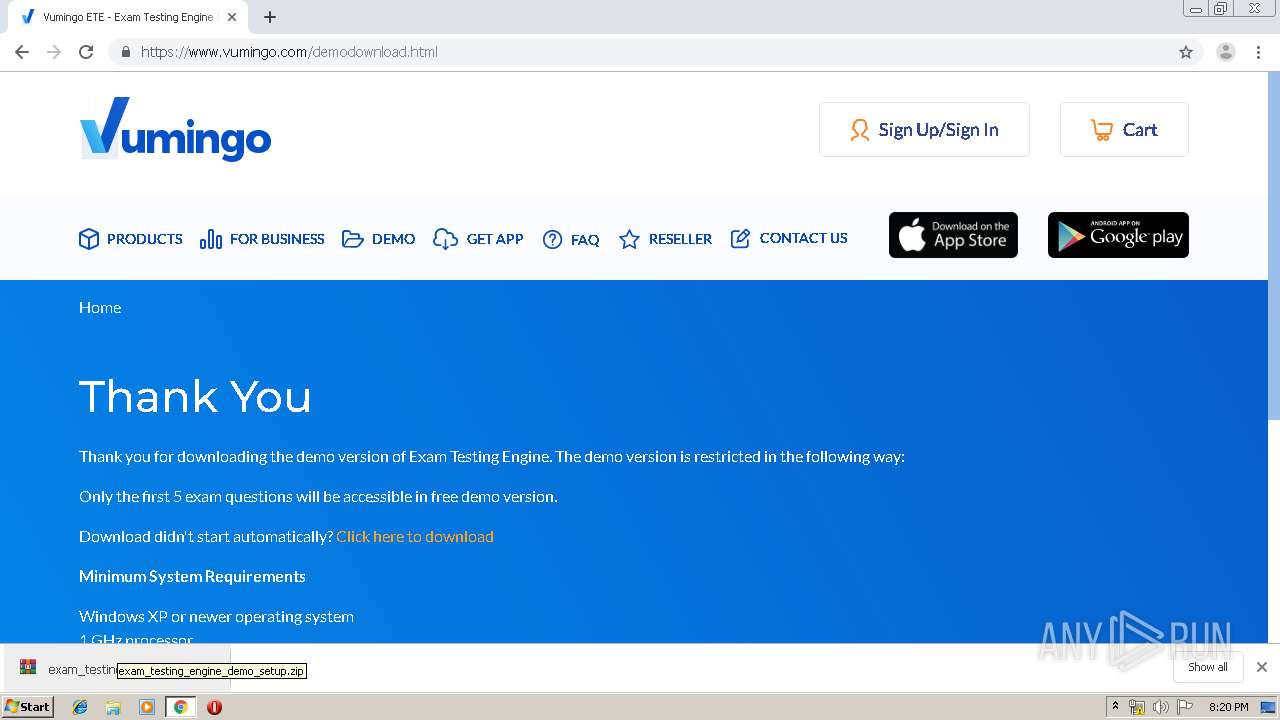Click the Minimum System Requirements text
The height and width of the screenshot is (720, 1280).
[x=192, y=577]
